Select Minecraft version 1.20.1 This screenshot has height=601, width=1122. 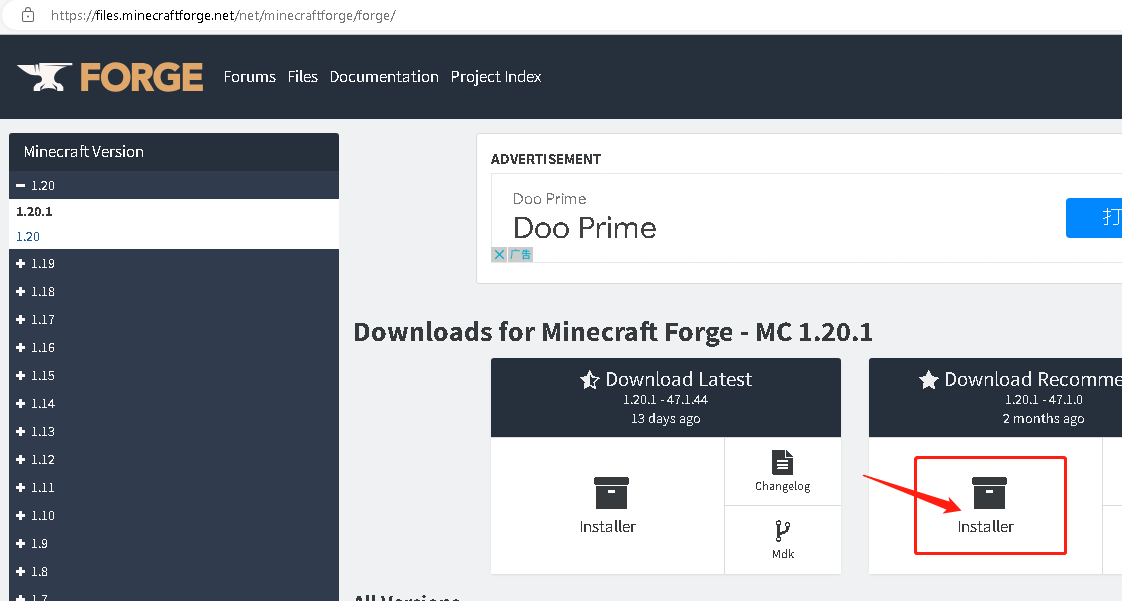(x=34, y=212)
